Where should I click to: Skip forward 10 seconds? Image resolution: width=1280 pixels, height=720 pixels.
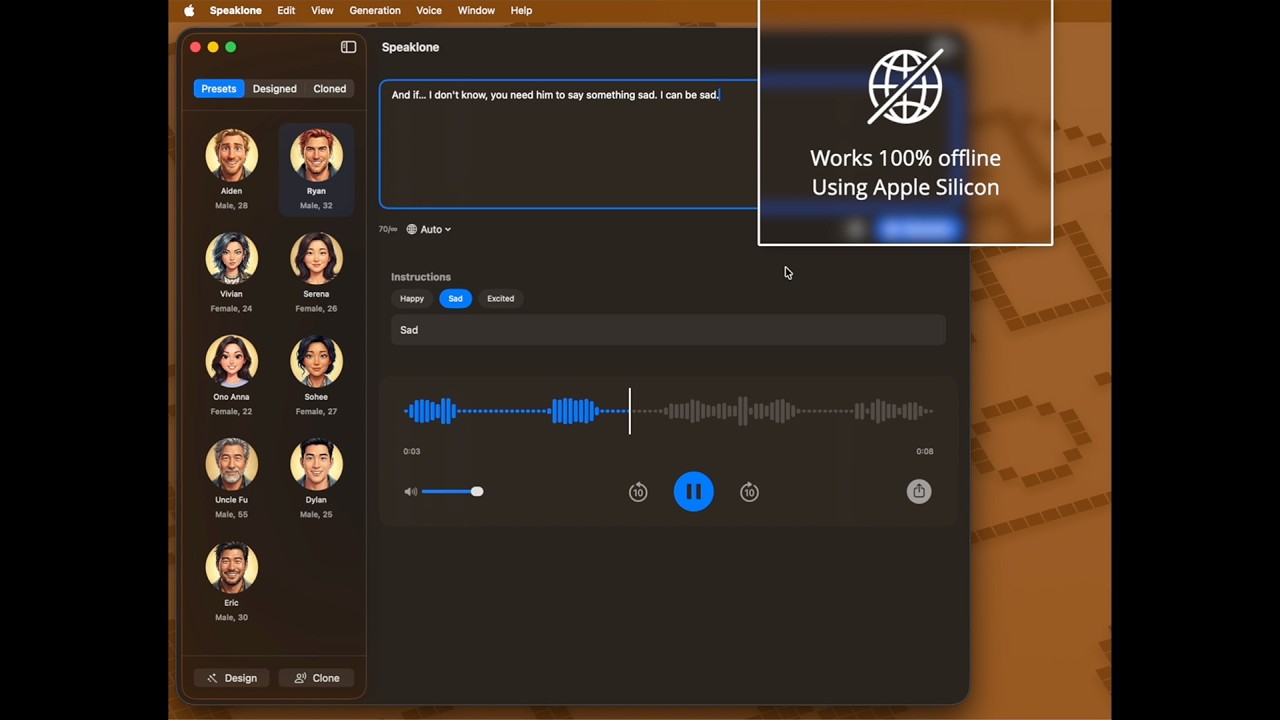[749, 492]
